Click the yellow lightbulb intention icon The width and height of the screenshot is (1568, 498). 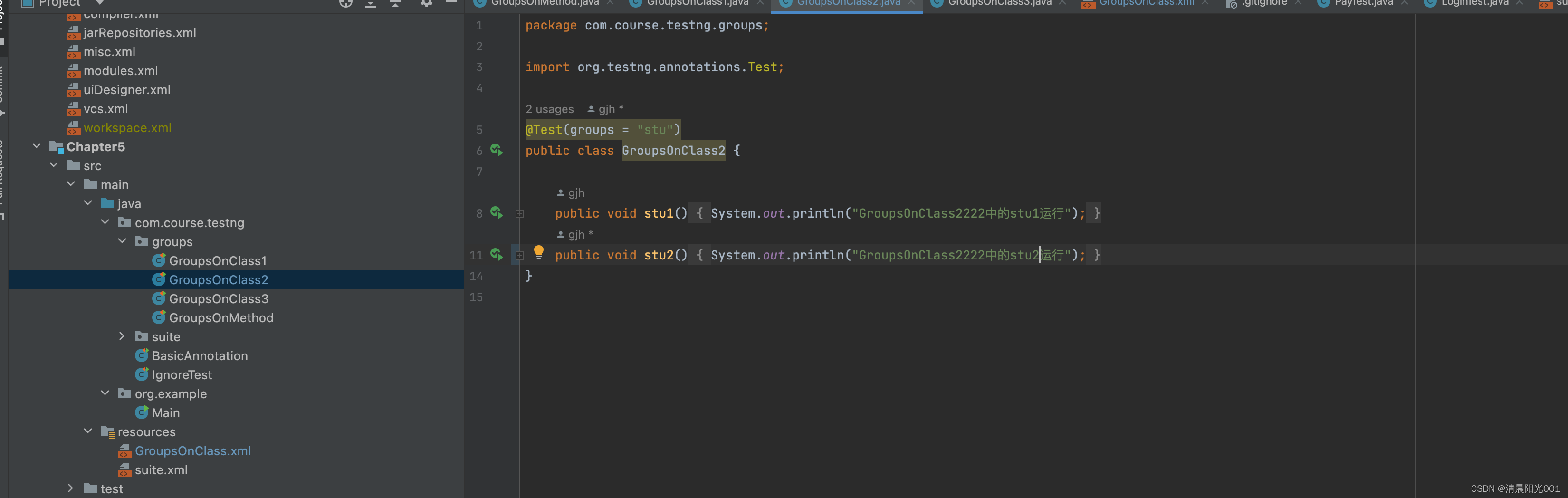539,252
